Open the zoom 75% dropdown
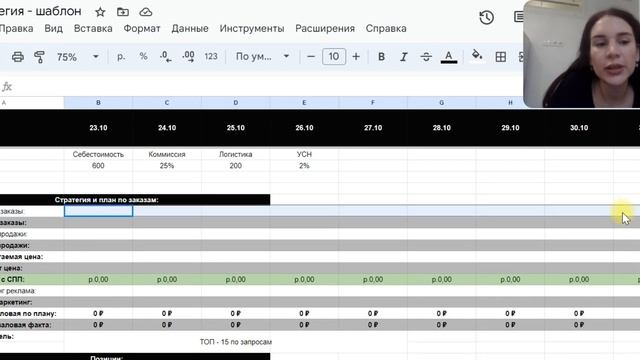 (78, 57)
